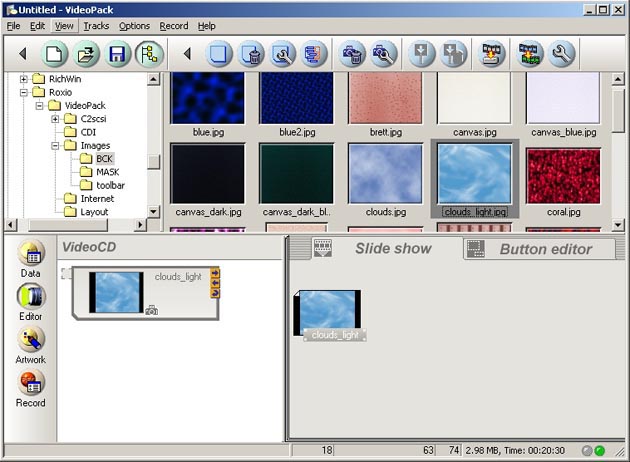The width and height of the screenshot is (630, 462).
Task: Click the folder tree vertical scrollbar down arrow
Action: click(x=154, y=211)
